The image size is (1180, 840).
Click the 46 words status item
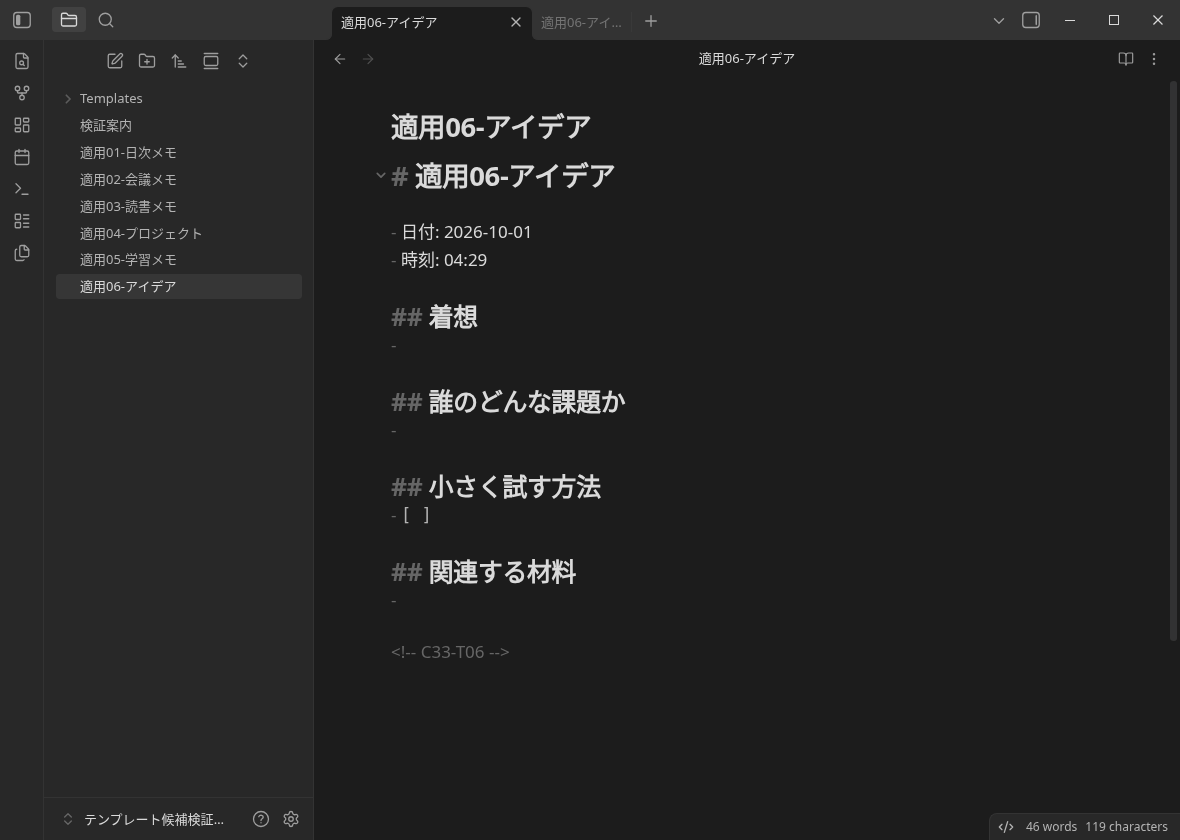(1051, 826)
